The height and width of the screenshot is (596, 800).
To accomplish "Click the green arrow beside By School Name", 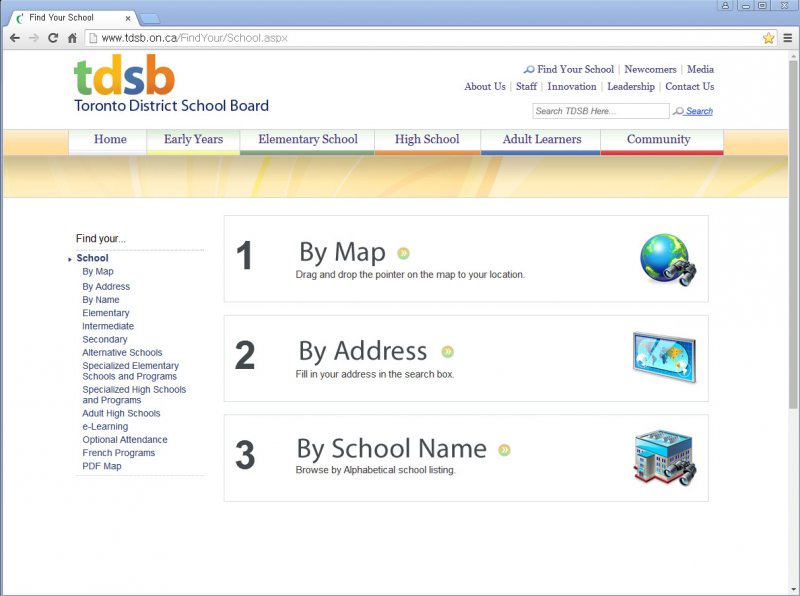I will pos(505,450).
